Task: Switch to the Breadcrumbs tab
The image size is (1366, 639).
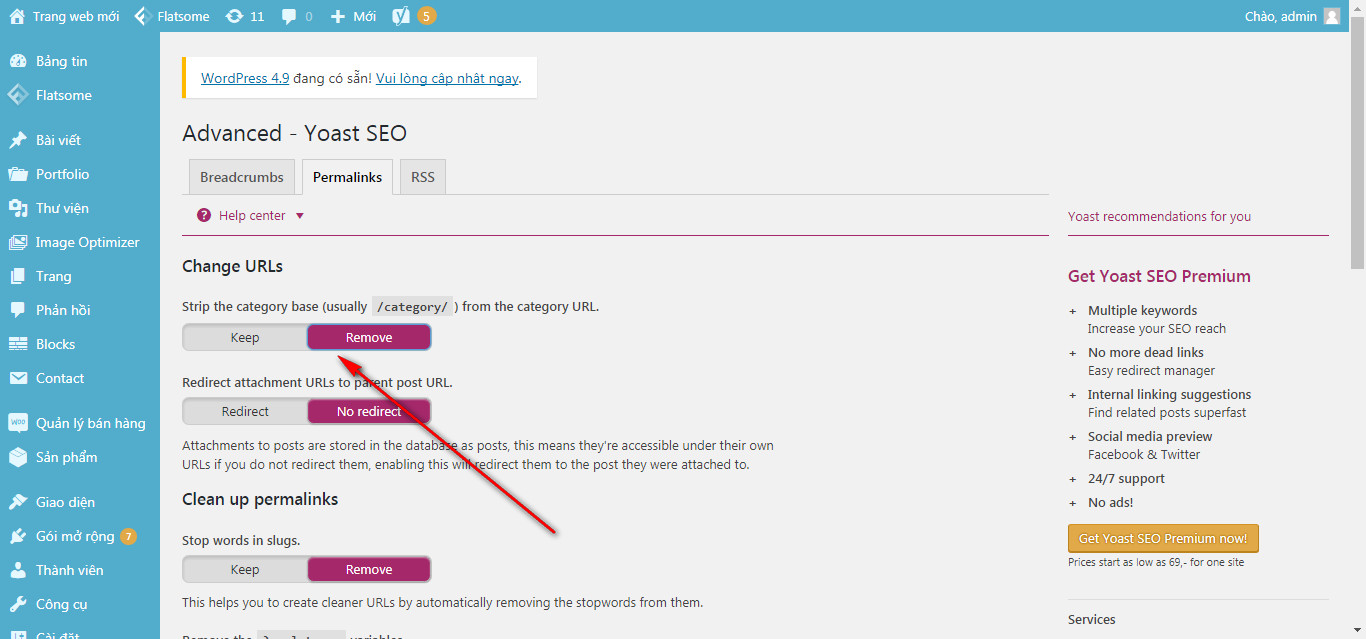Action: (x=241, y=177)
